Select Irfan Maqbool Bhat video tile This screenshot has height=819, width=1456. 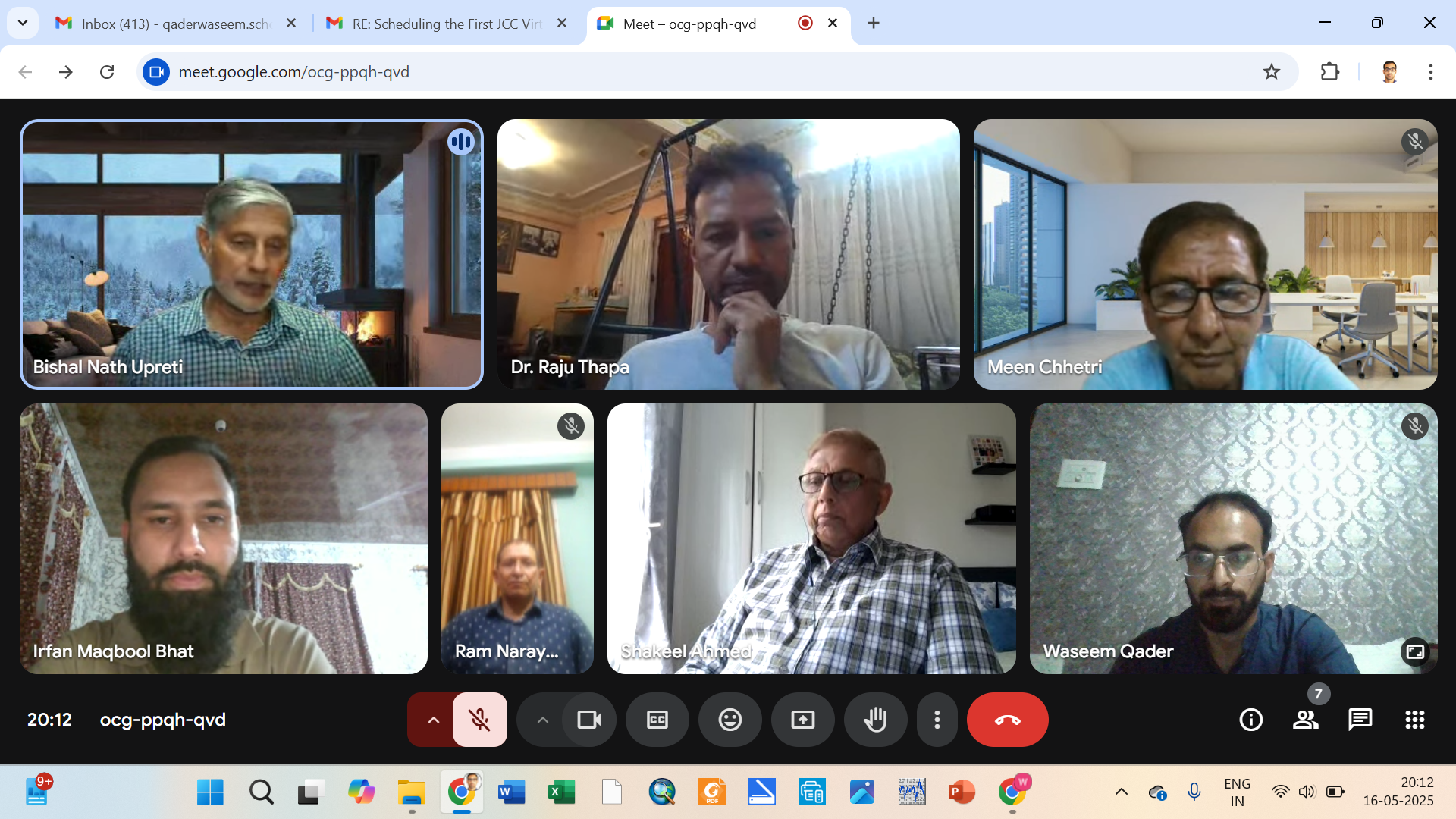coord(224,538)
